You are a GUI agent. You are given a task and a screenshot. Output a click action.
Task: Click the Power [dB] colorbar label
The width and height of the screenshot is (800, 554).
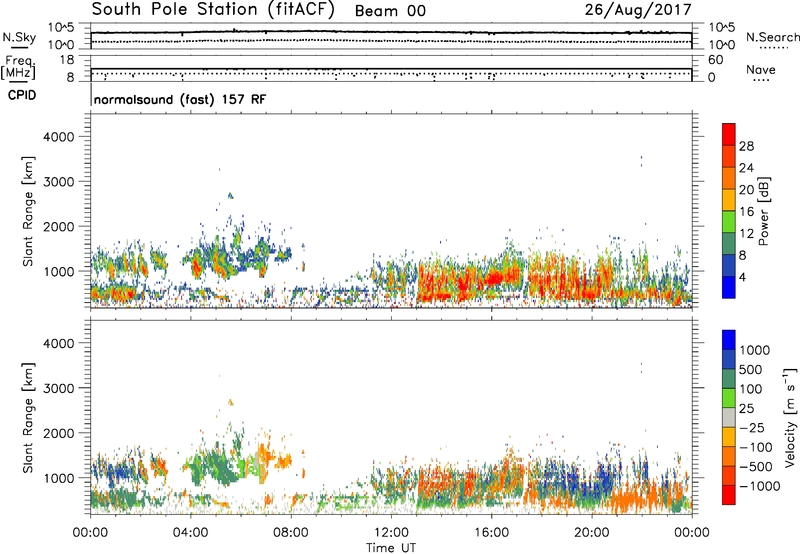763,211
